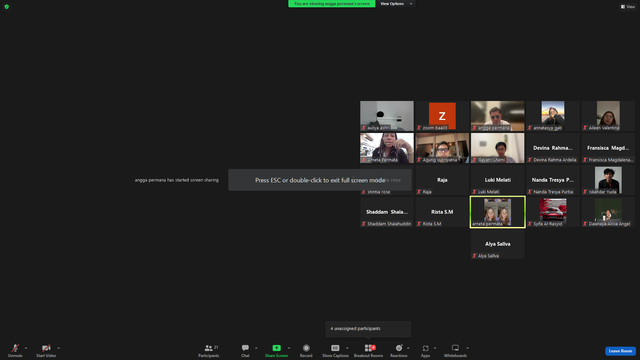
Task: Open Whiteboards
Action: click(455, 350)
